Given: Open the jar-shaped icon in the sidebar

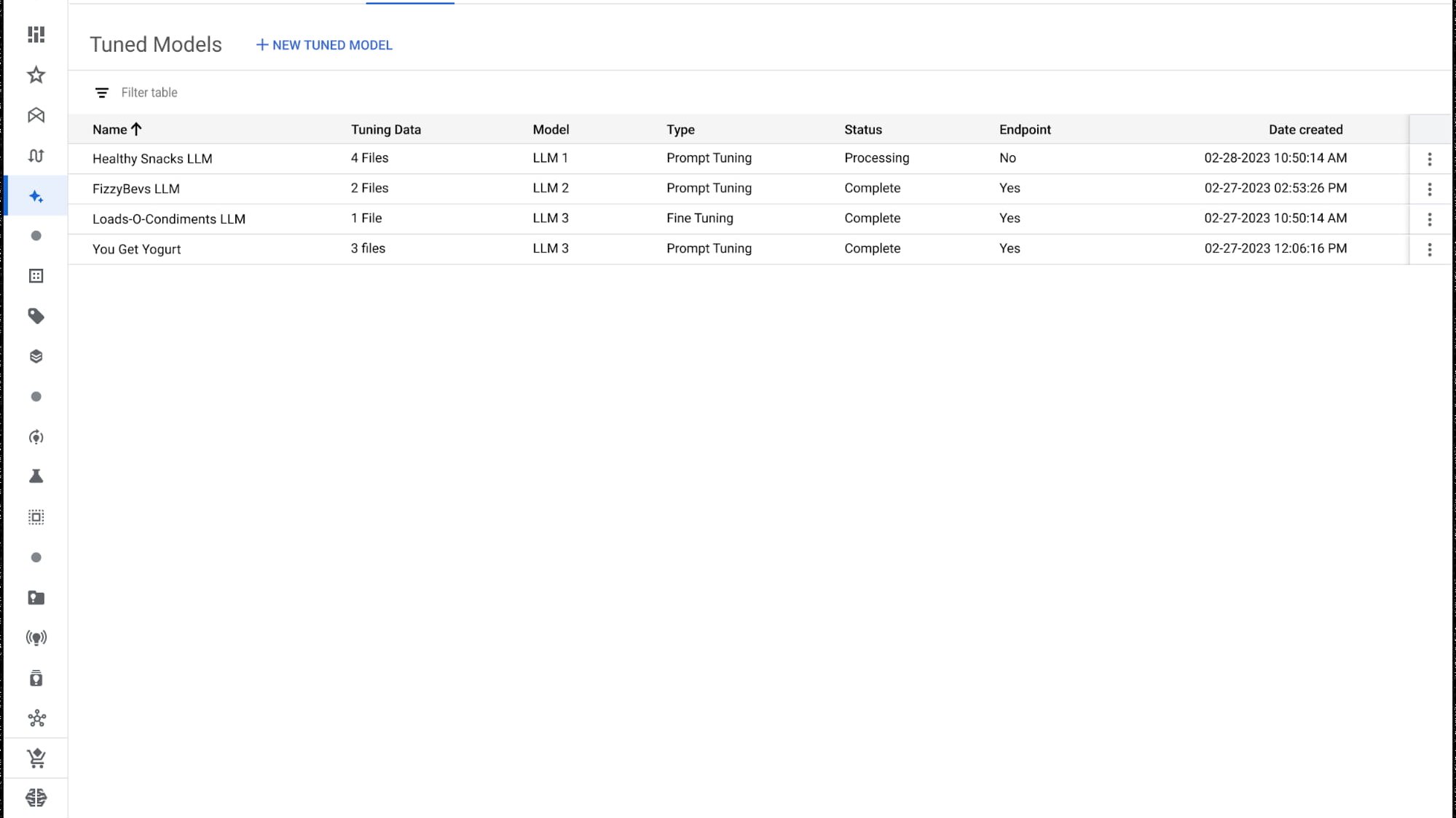Looking at the screenshot, I should [x=36, y=678].
